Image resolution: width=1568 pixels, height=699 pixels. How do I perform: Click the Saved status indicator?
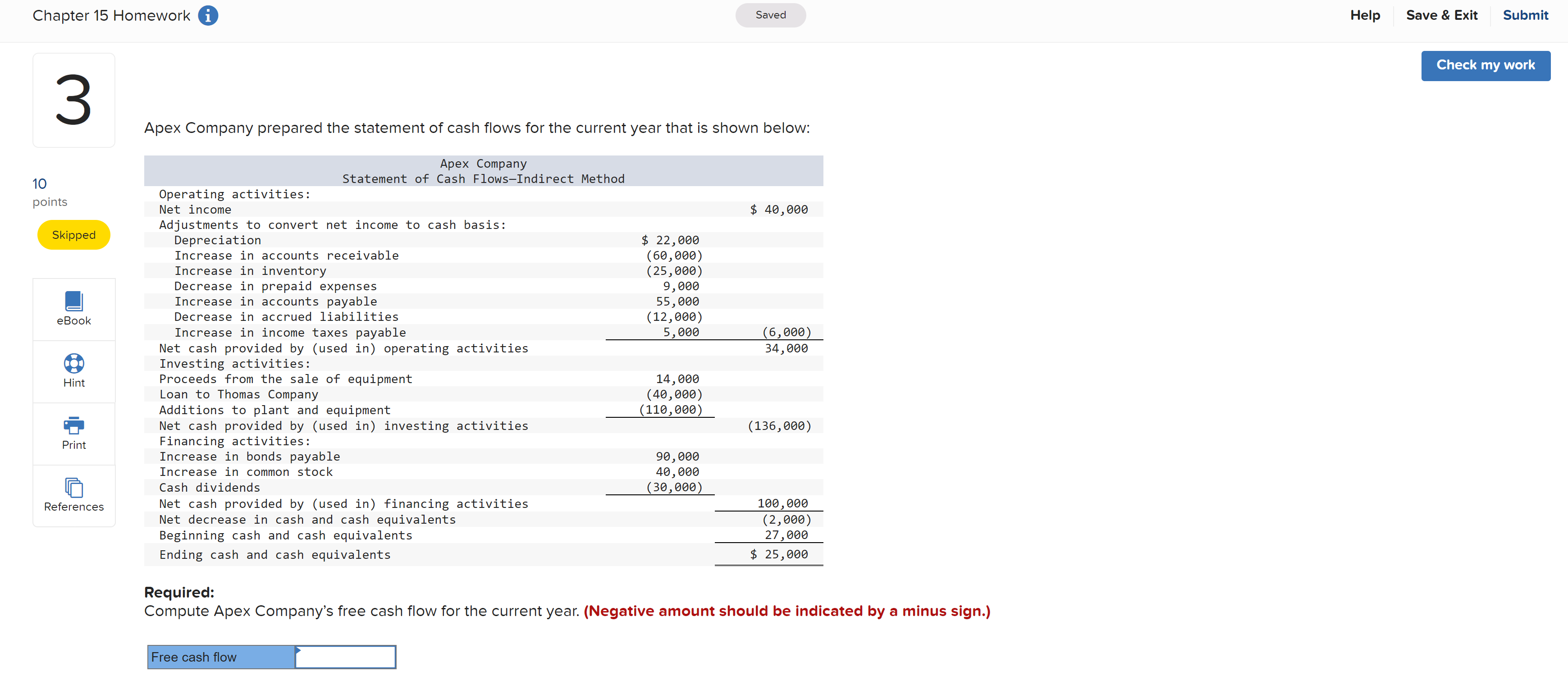point(770,14)
